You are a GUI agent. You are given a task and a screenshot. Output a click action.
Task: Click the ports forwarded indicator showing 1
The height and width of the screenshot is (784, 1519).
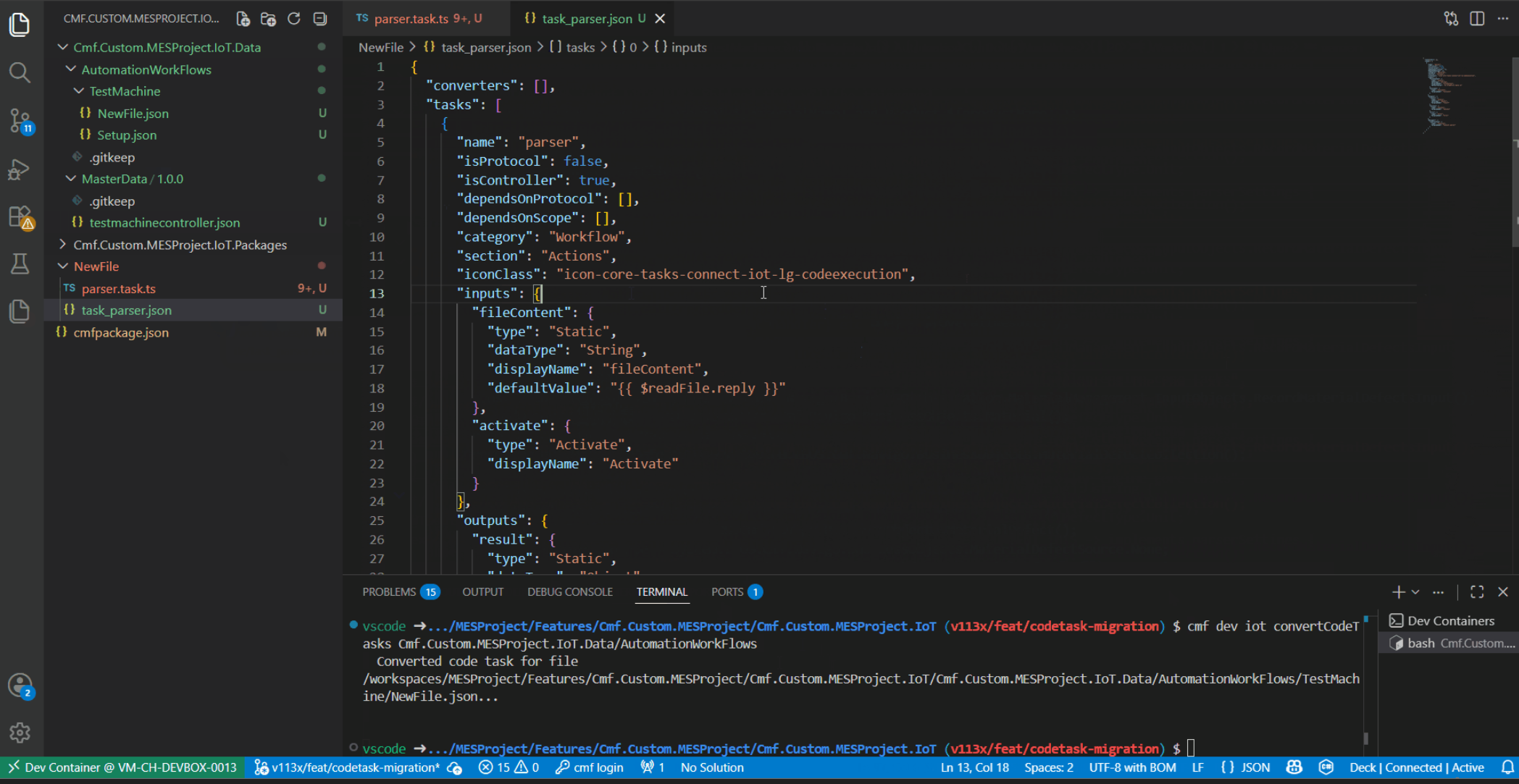click(x=652, y=767)
